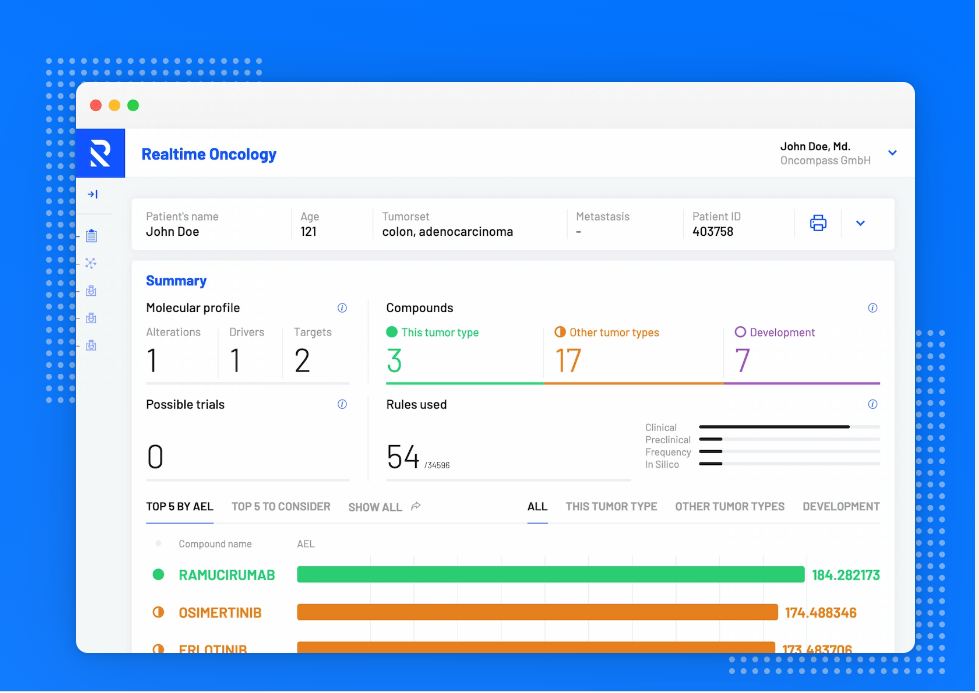Show info for Compounds section
Viewport: 979px width, 693px height.
[x=872, y=308]
